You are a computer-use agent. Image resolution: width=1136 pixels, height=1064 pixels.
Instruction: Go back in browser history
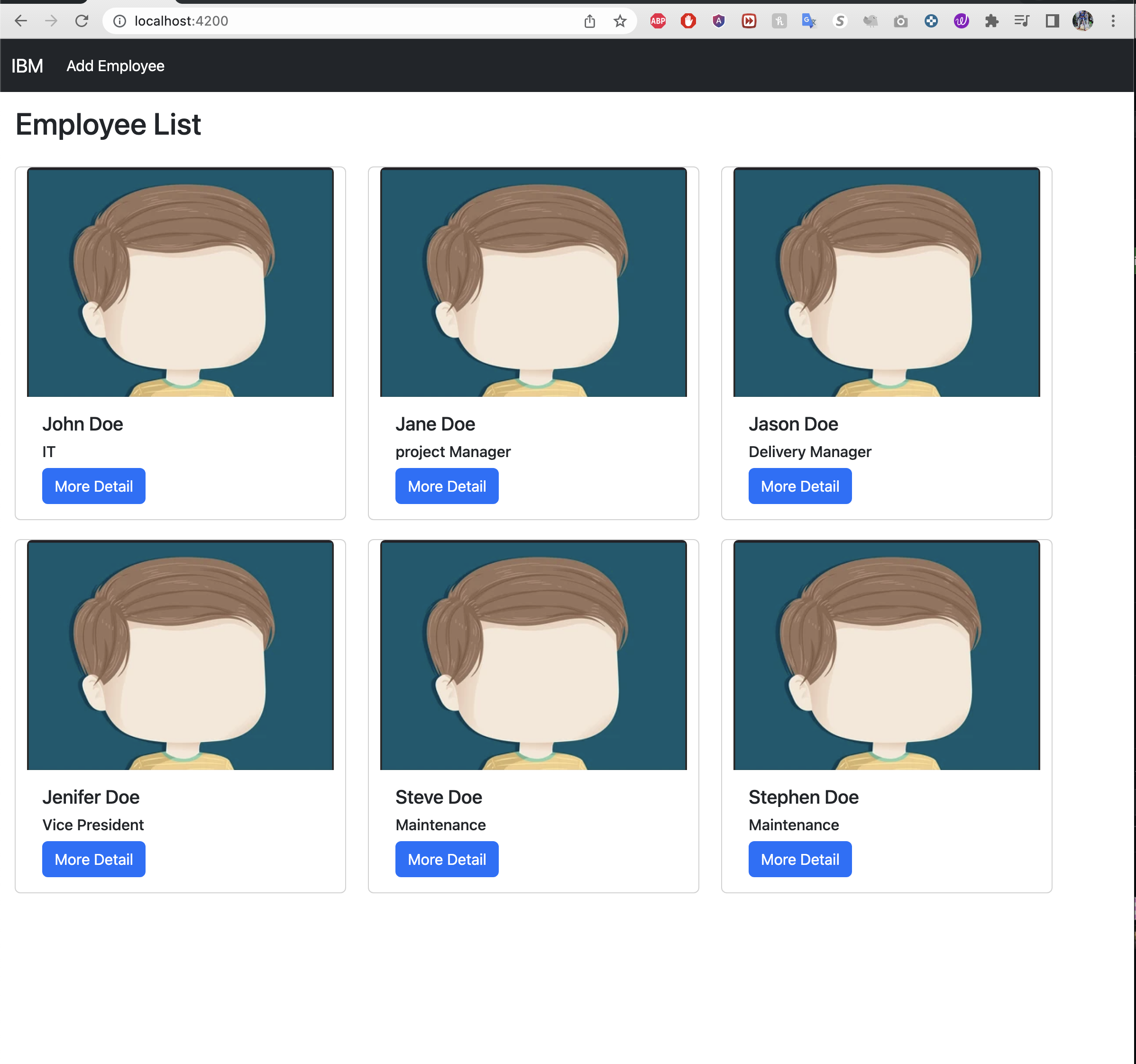21,21
